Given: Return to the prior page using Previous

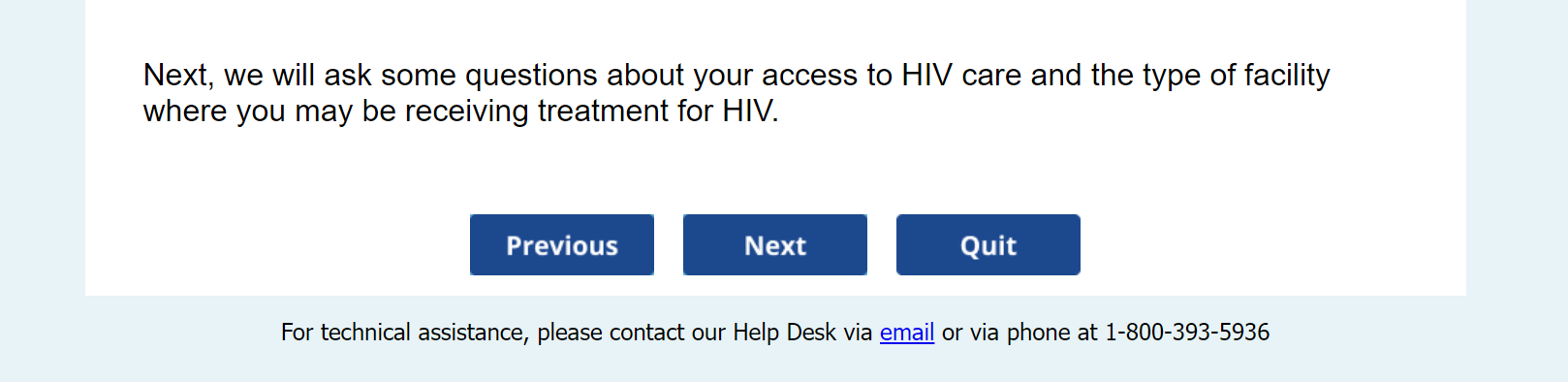Looking at the screenshot, I should (562, 245).
